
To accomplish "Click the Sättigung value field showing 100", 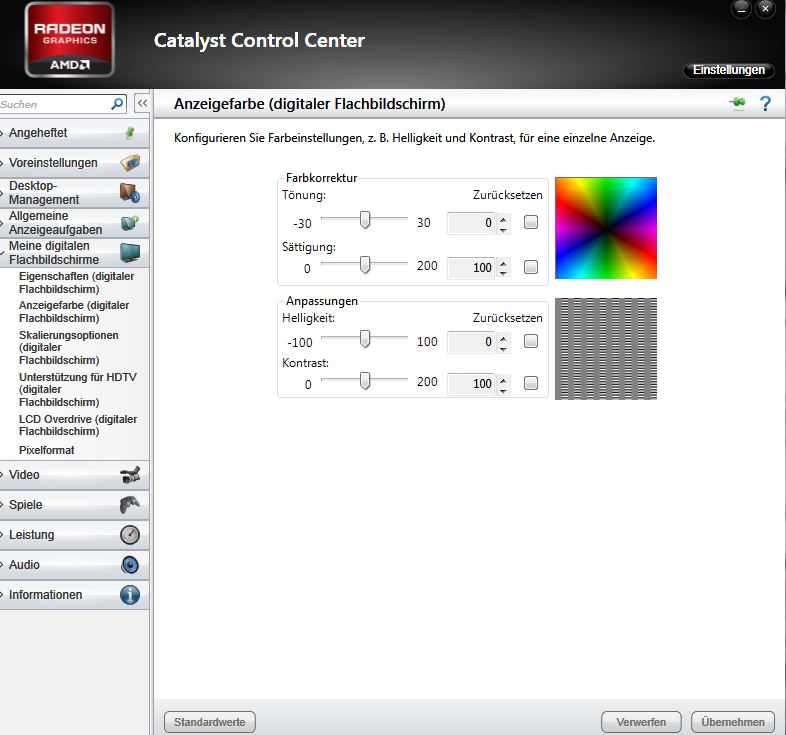I will tap(471, 268).
